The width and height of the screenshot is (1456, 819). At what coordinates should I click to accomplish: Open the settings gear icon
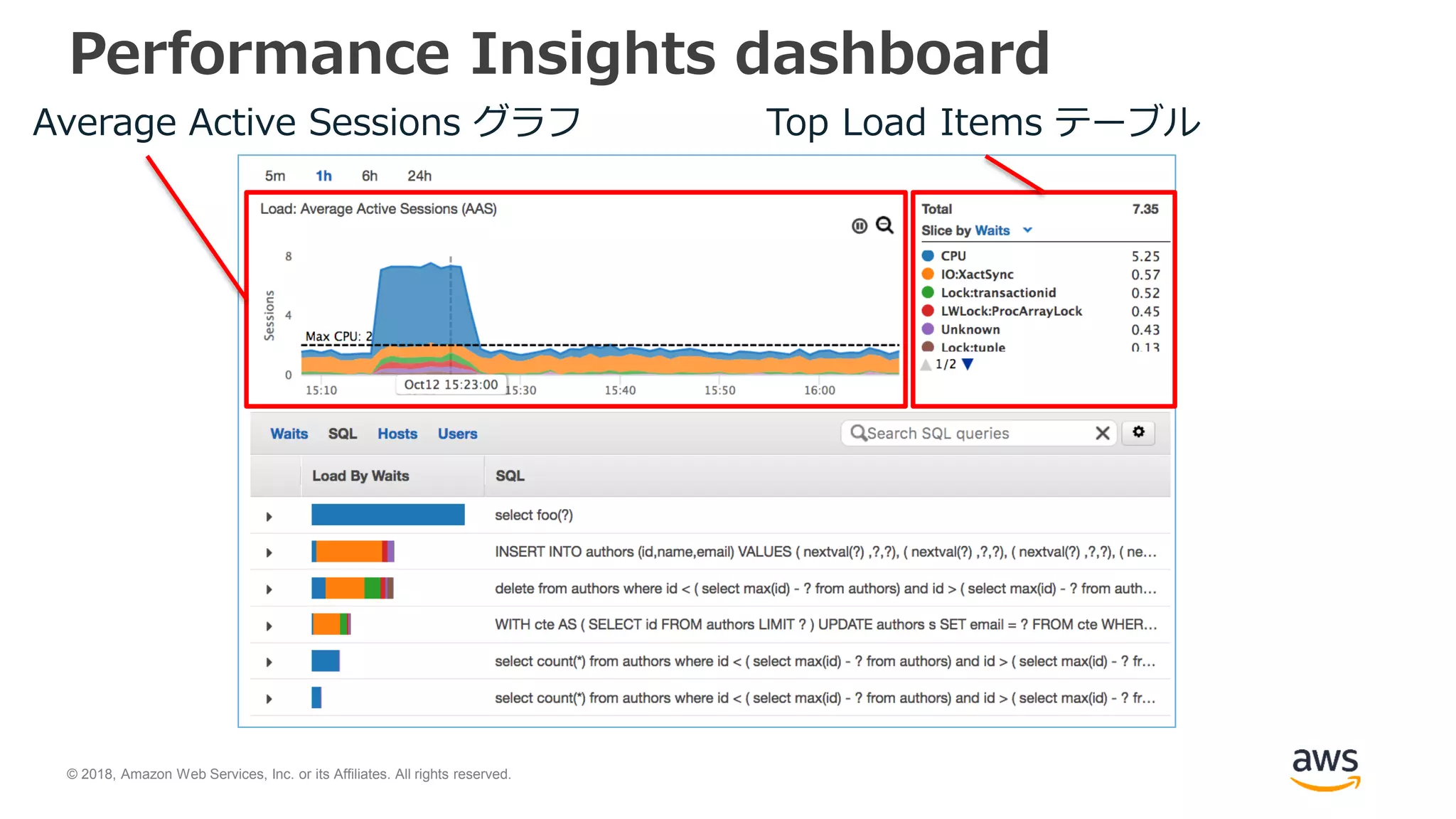tap(1138, 432)
